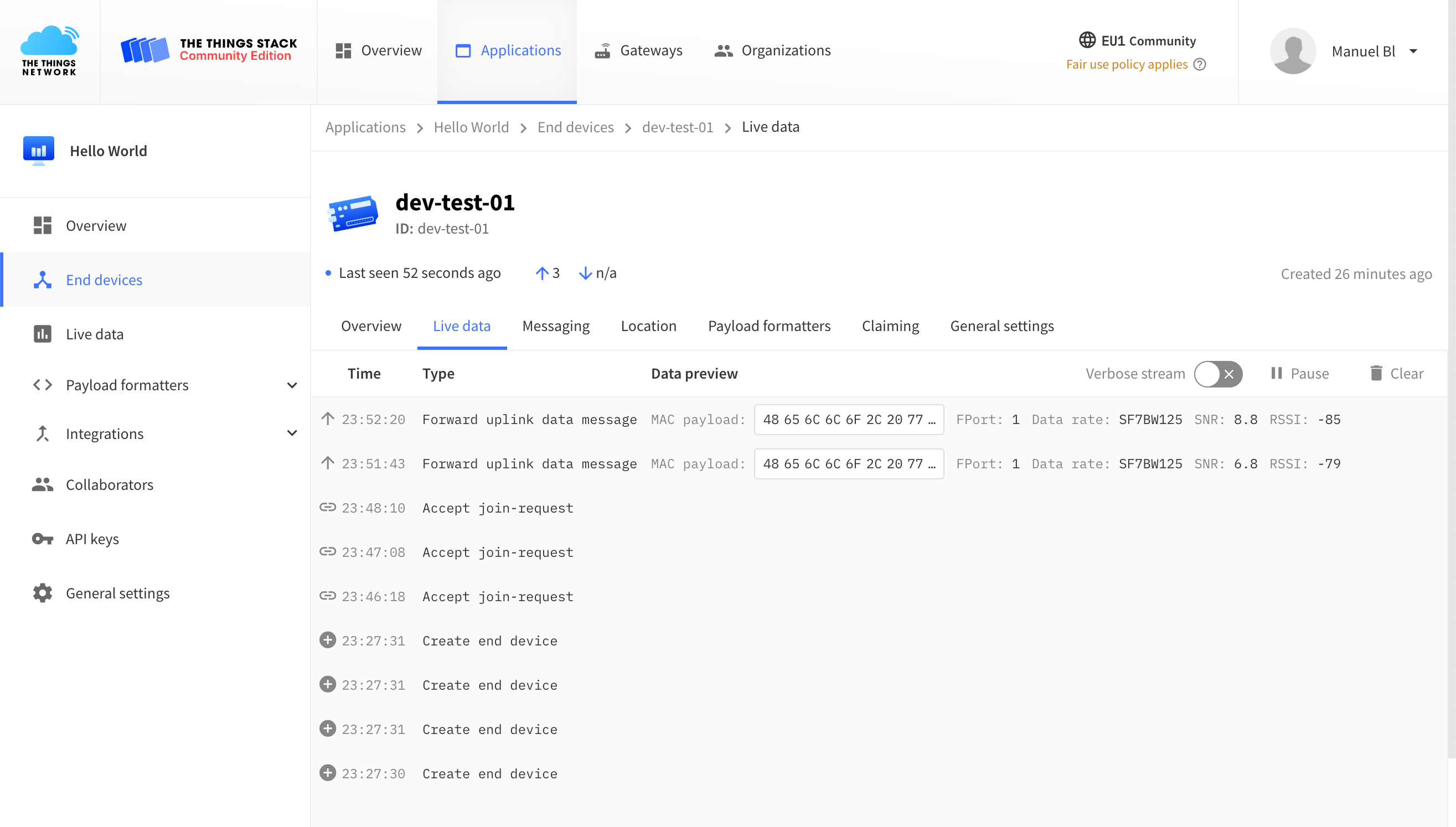Click the downlink n/a arrow icon
This screenshot has width=1456, height=827.
point(585,274)
